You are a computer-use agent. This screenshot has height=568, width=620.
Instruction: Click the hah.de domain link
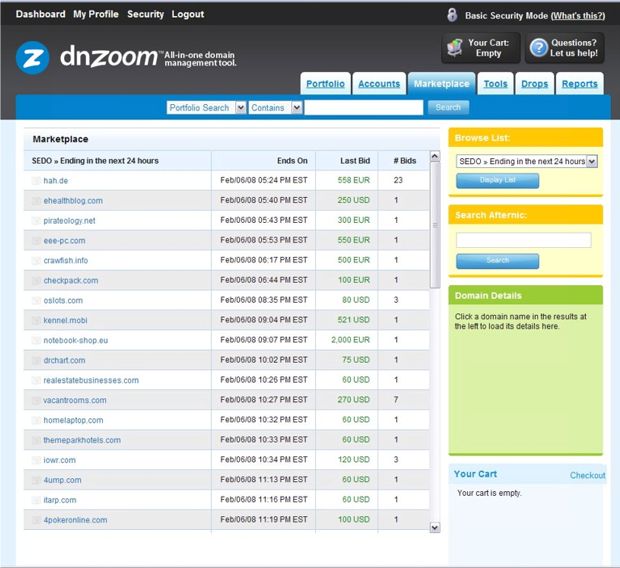(x=56, y=181)
